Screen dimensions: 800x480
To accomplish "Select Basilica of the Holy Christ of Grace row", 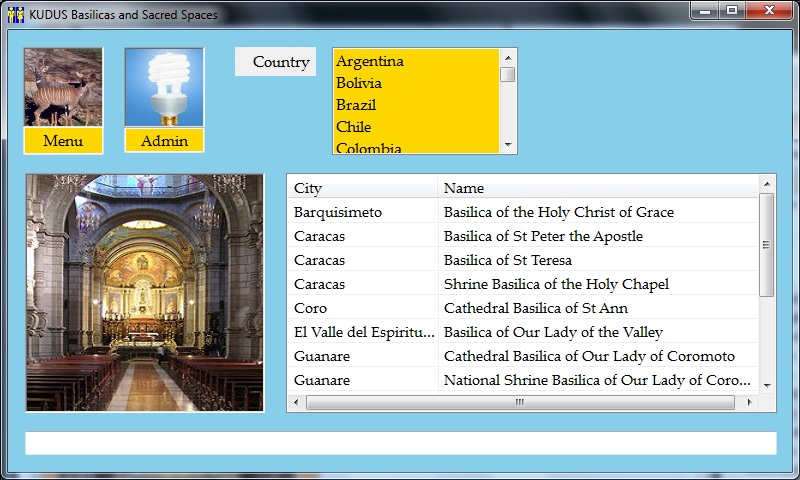I will coord(558,212).
